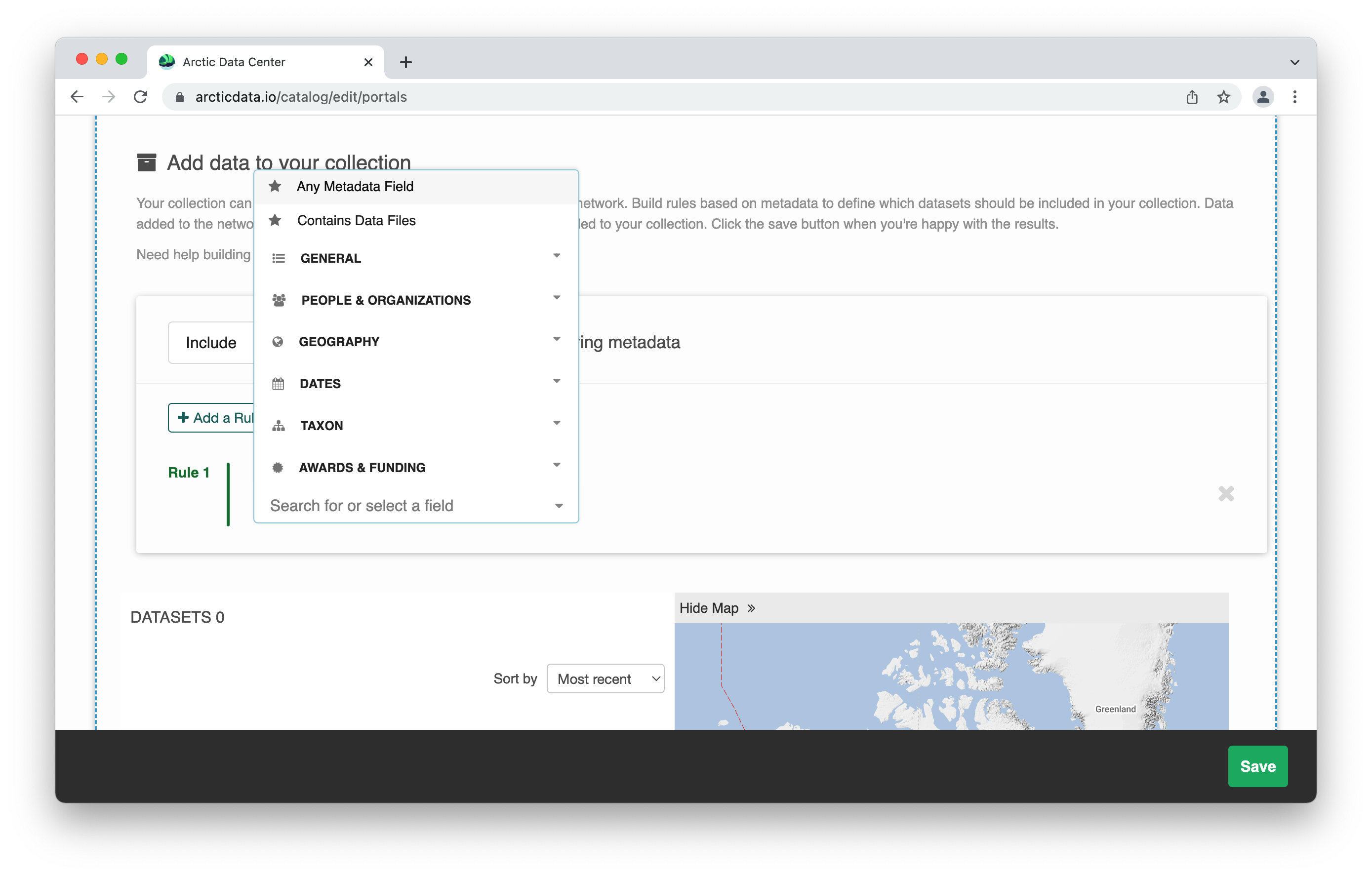Image resolution: width=1372 pixels, height=876 pixels.
Task: Open the Include selector
Action: 211,342
